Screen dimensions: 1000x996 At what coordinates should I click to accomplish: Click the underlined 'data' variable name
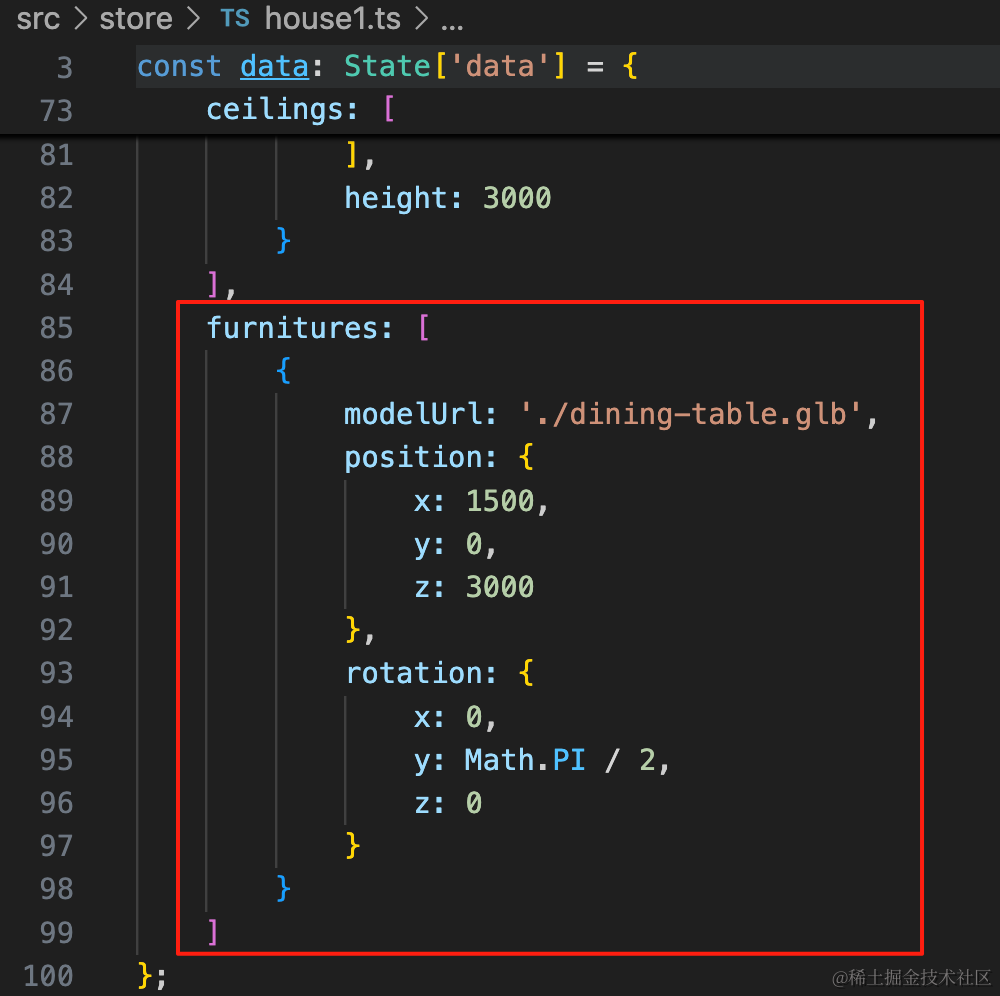tap(274, 66)
